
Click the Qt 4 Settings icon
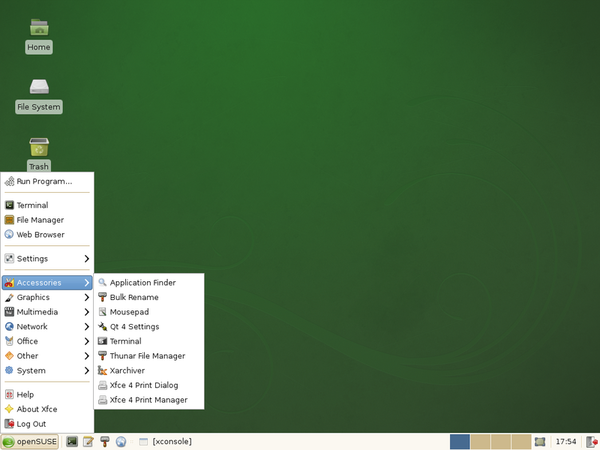tap(102, 326)
